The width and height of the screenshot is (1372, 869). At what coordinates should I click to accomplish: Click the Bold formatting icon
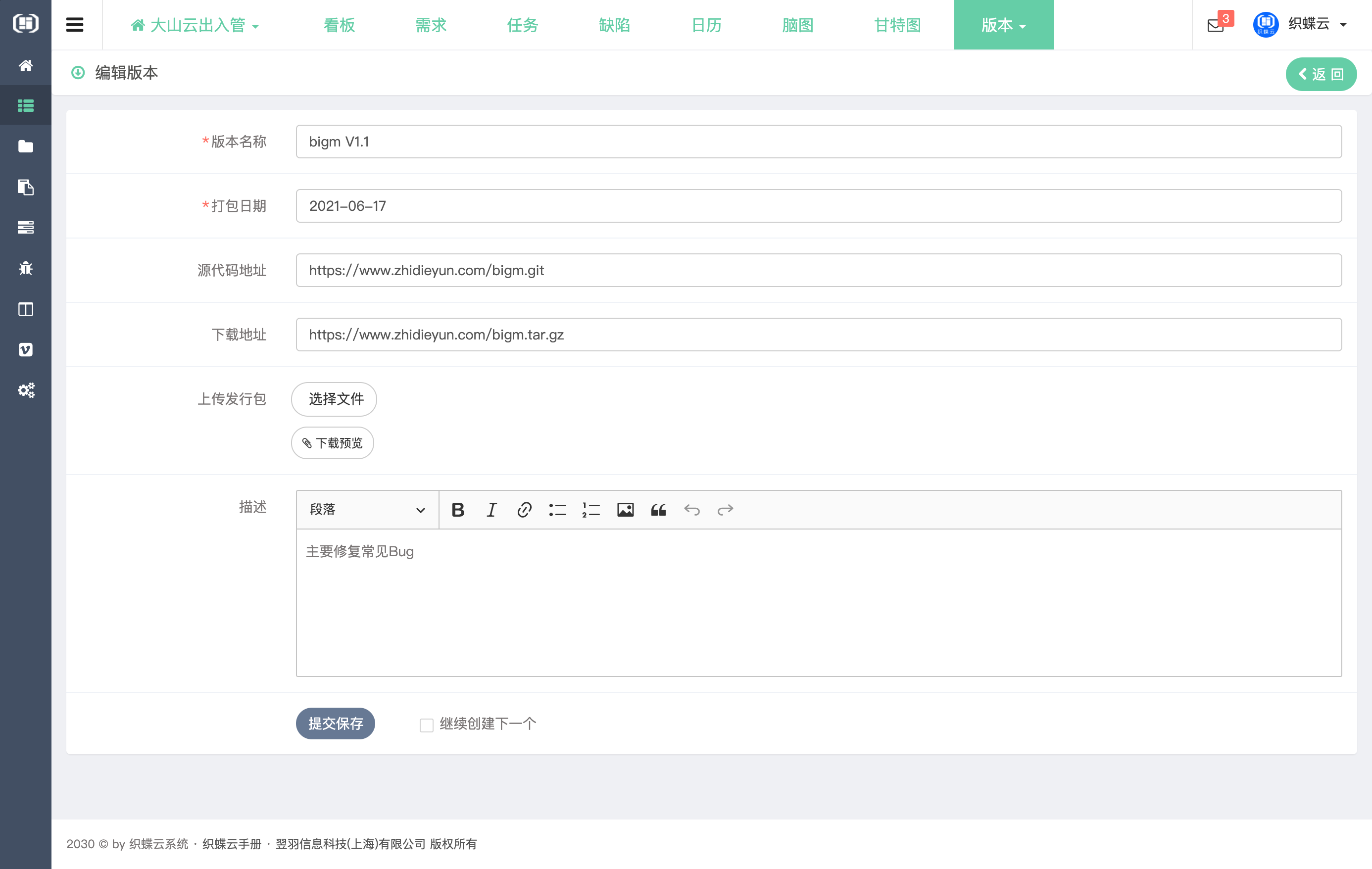(x=457, y=509)
